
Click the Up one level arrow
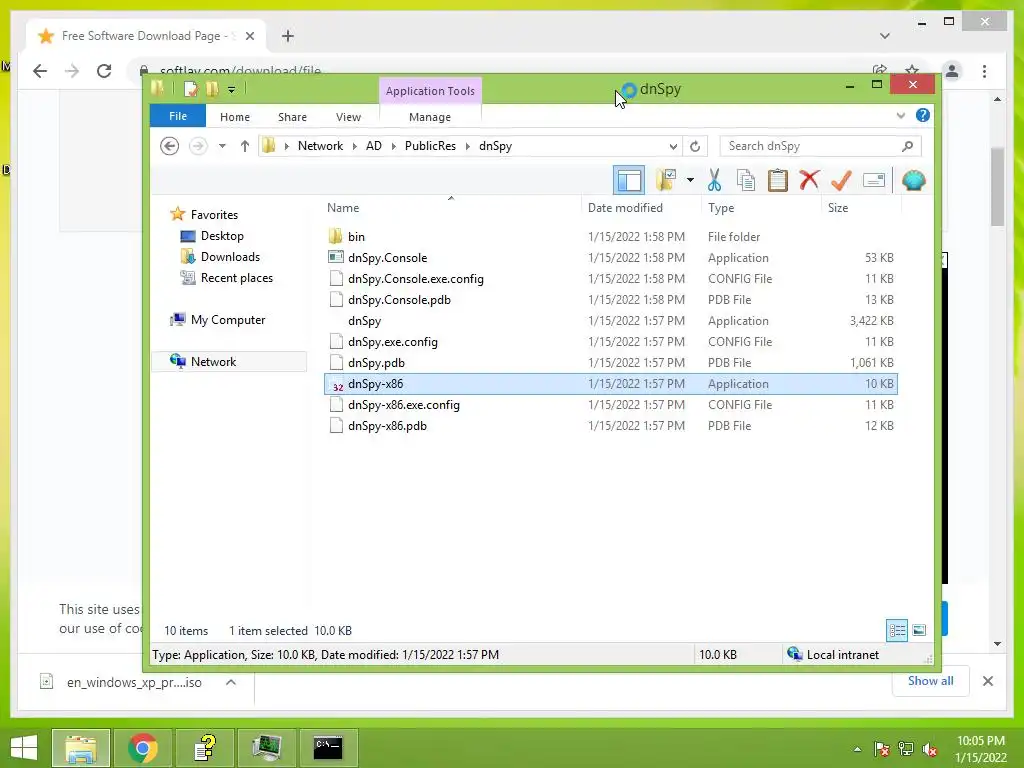pos(244,146)
